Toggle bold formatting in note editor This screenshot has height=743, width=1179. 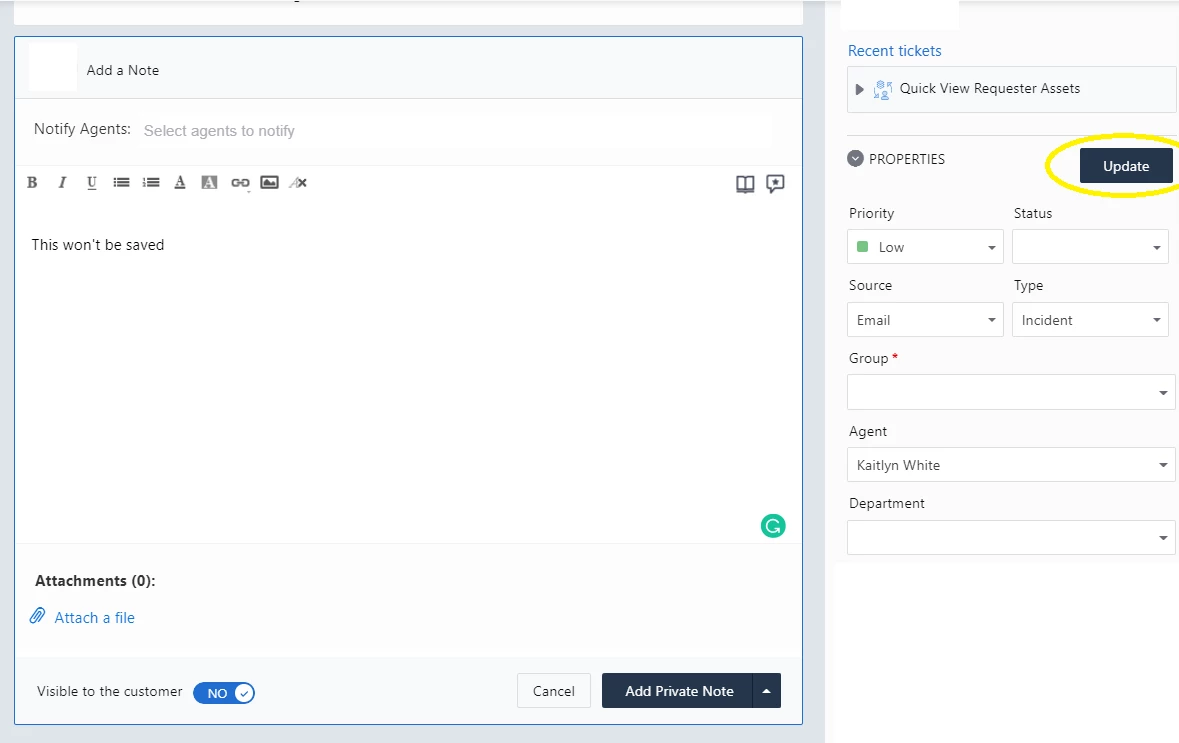tap(32, 183)
